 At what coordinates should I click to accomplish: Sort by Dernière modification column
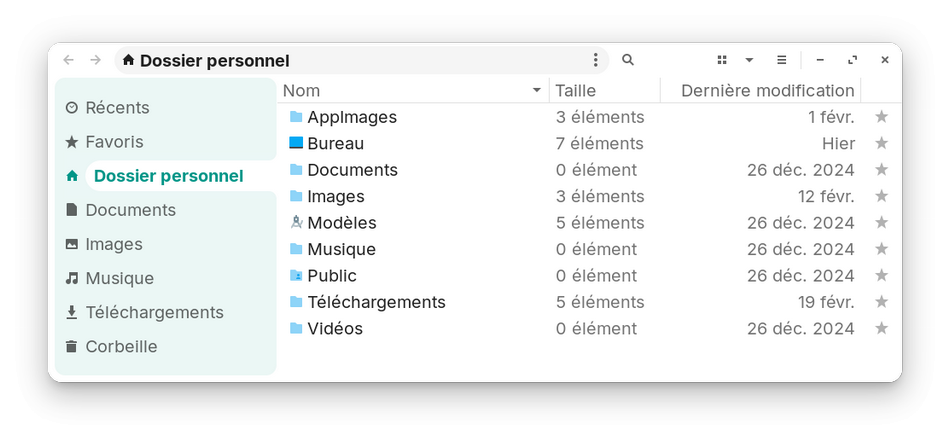(x=767, y=91)
